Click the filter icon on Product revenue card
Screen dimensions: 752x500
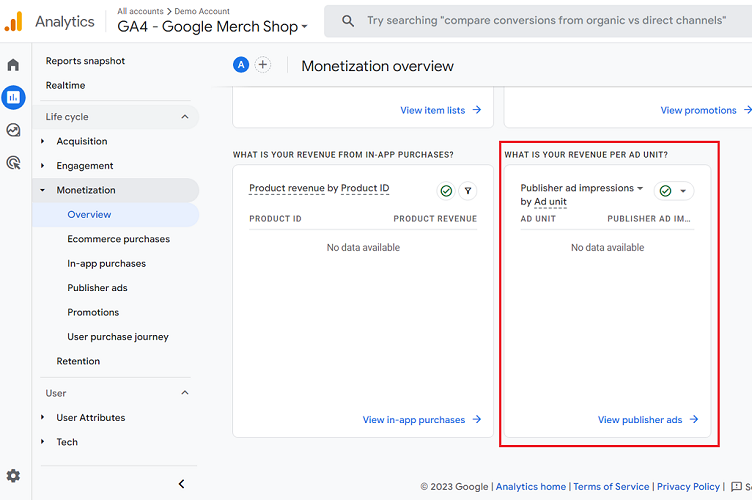click(x=468, y=191)
